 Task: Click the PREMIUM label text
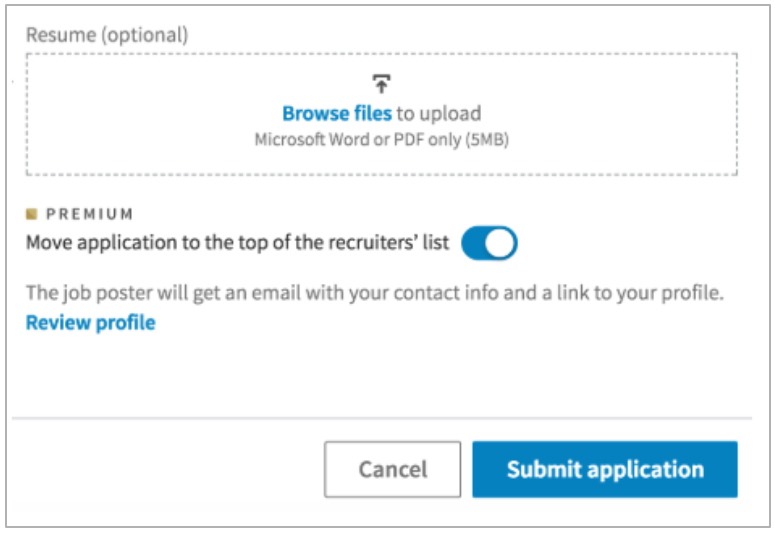coord(89,214)
